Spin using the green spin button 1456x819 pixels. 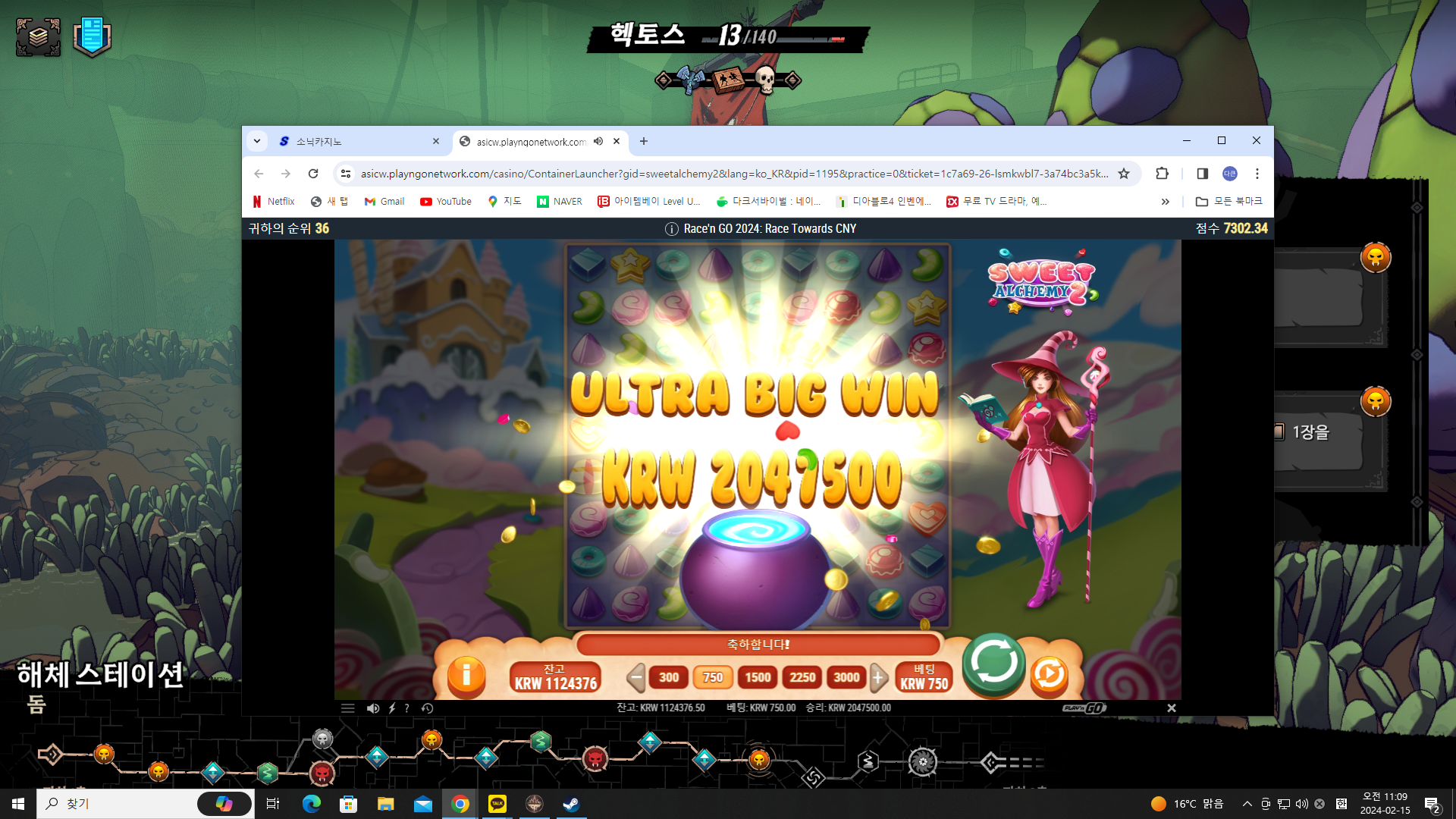(994, 664)
